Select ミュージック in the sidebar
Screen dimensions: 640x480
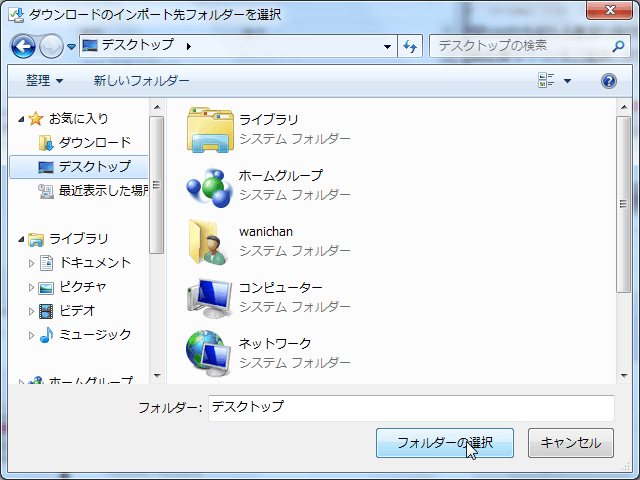[95, 335]
